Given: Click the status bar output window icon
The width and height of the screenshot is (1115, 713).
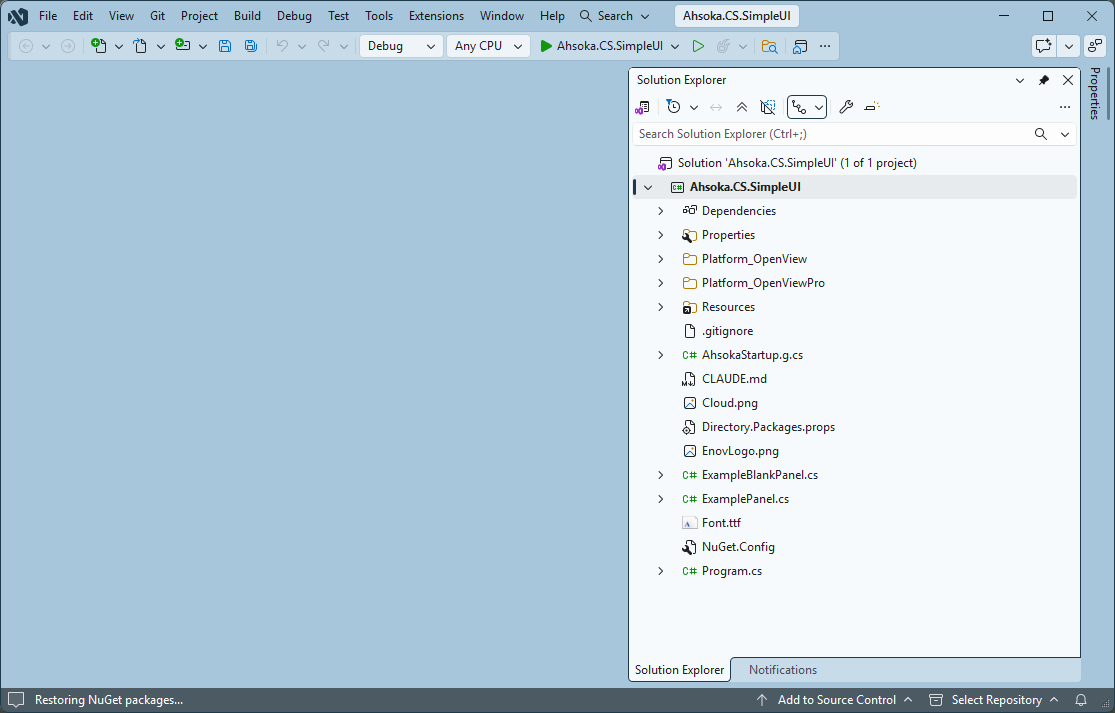Looking at the screenshot, I should tap(16, 700).
